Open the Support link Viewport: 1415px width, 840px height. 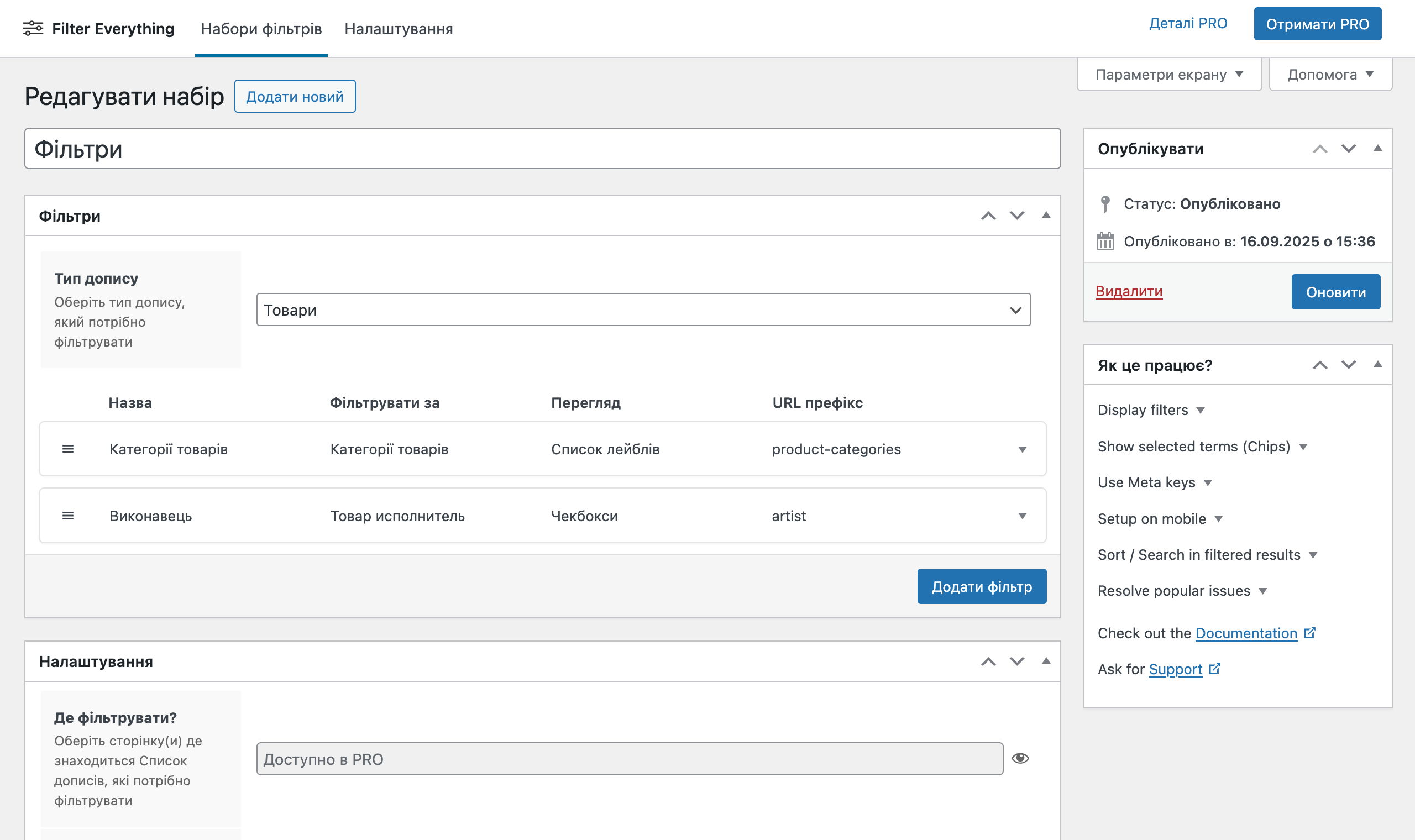[1175, 669]
